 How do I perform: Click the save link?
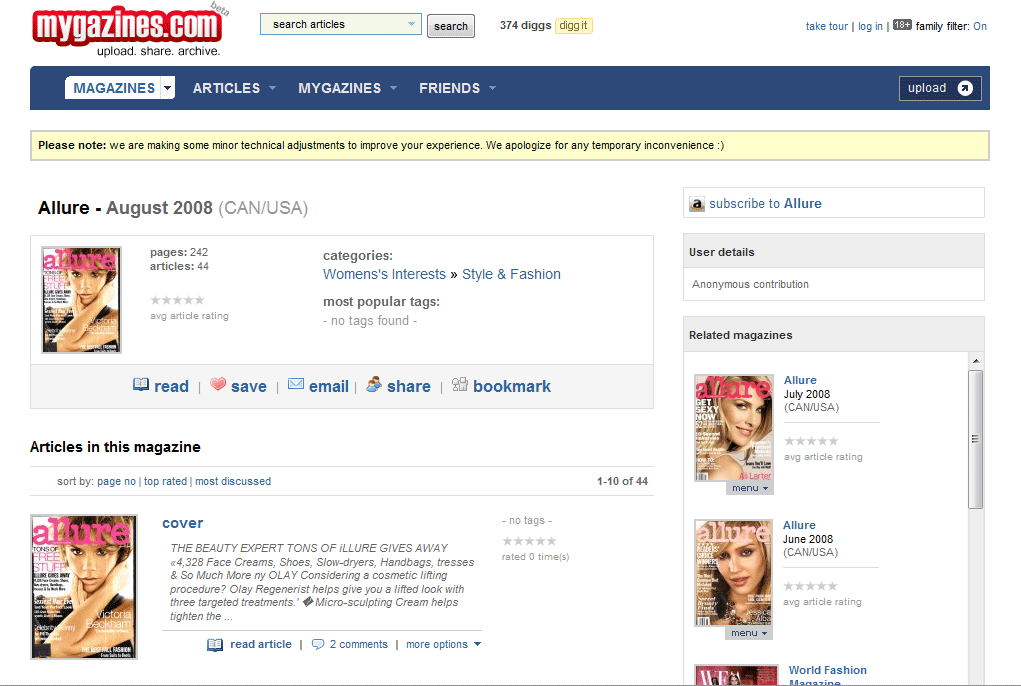coord(249,386)
